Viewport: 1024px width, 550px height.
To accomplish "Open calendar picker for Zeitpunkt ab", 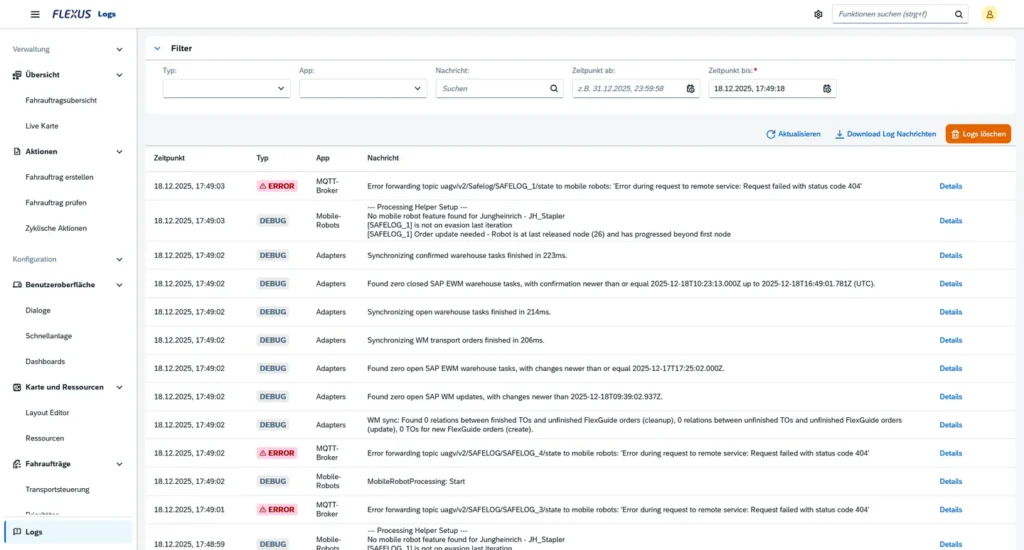I will click(690, 89).
